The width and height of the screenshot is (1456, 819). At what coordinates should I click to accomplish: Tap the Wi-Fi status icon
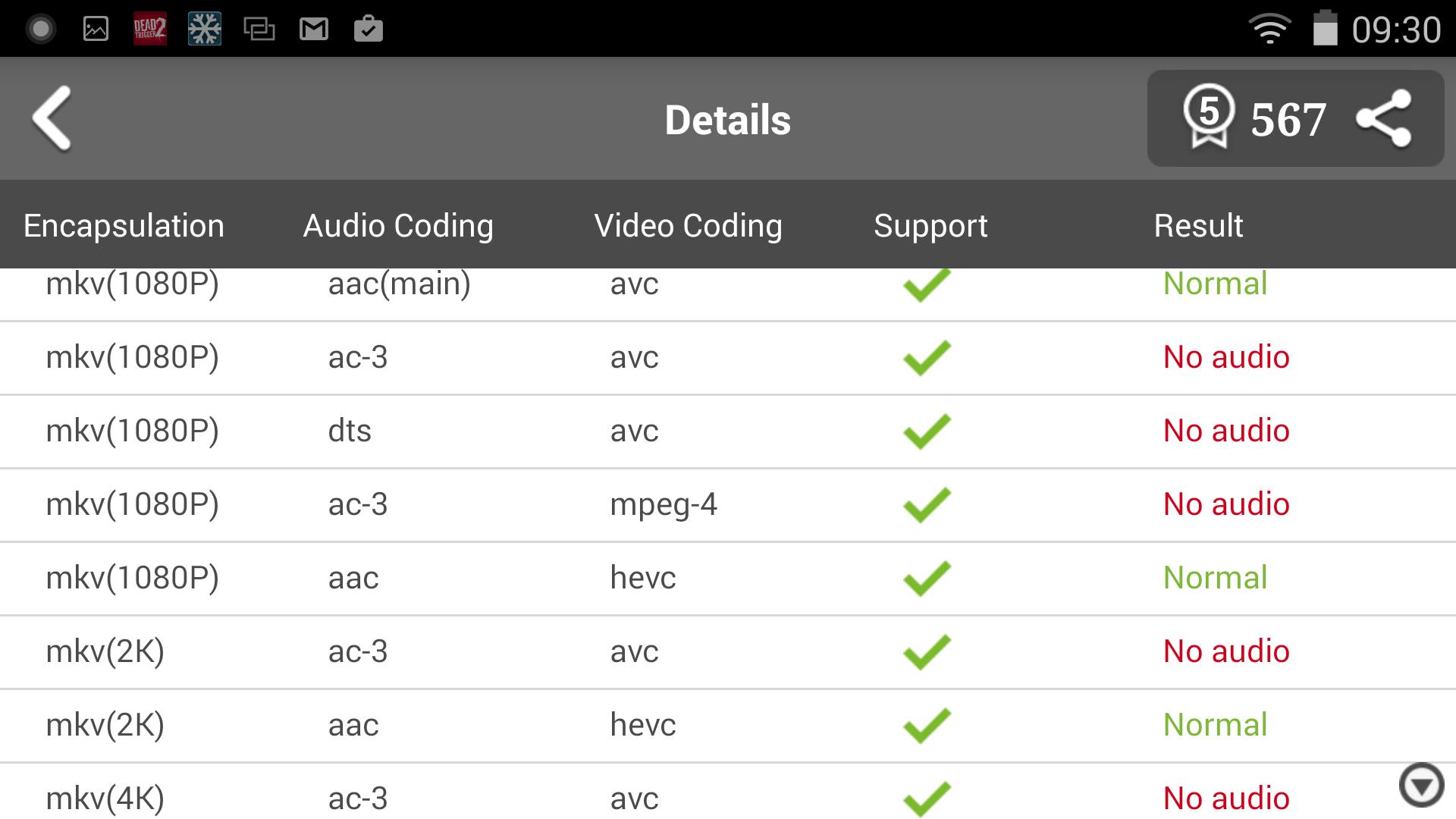[x=1269, y=30]
